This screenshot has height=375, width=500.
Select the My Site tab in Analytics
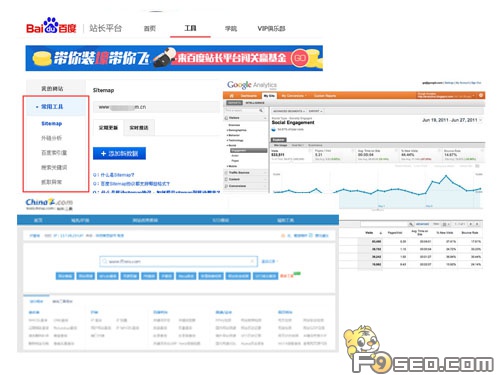coord(269,96)
